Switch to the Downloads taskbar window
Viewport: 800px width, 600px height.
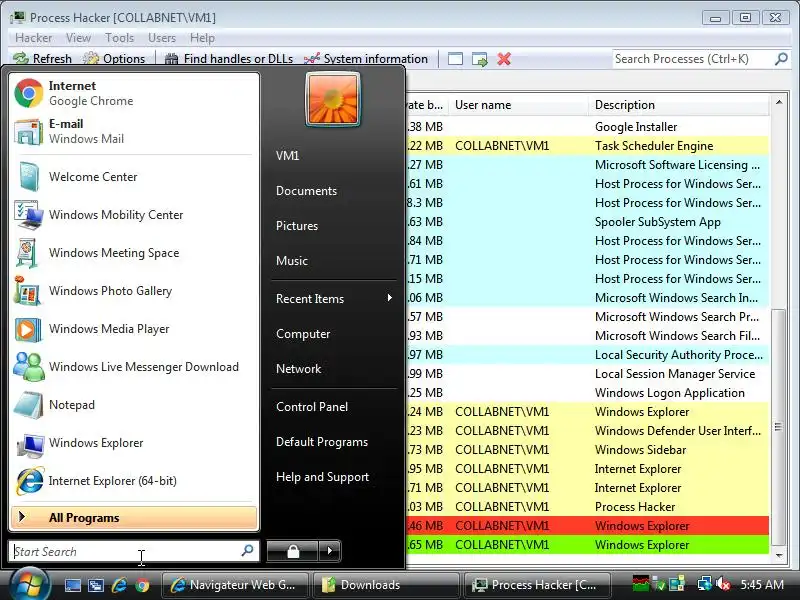385,585
